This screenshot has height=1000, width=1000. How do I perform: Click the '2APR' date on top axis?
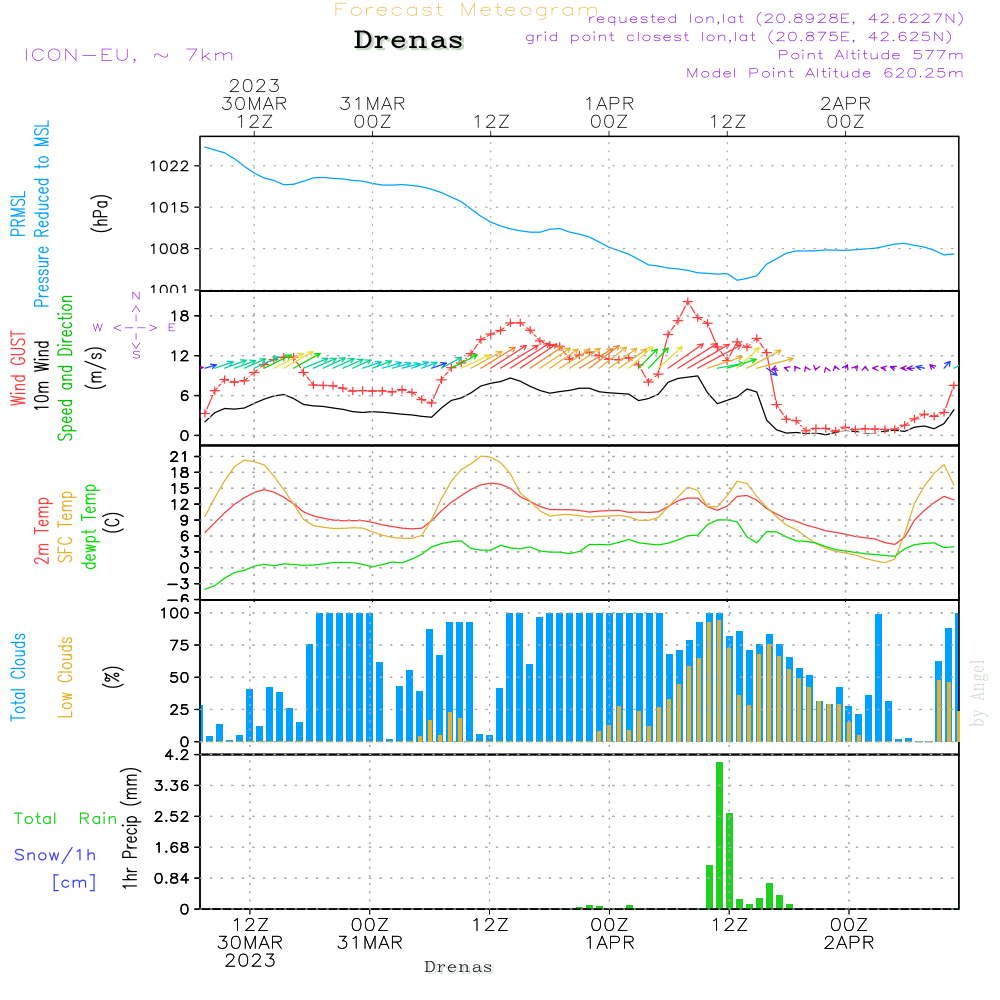[x=845, y=103]
